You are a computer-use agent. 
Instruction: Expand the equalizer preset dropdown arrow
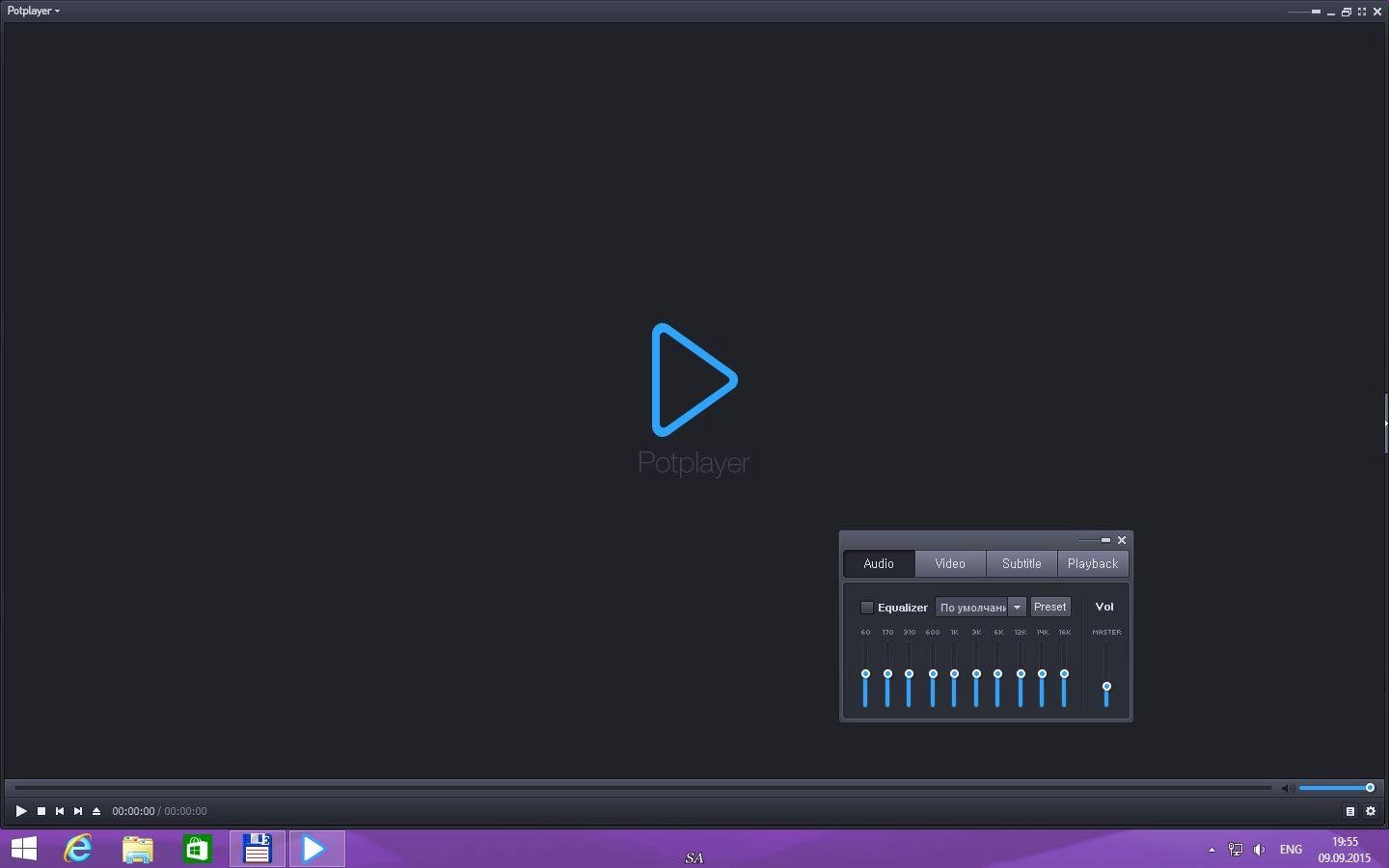(1017, 608)
